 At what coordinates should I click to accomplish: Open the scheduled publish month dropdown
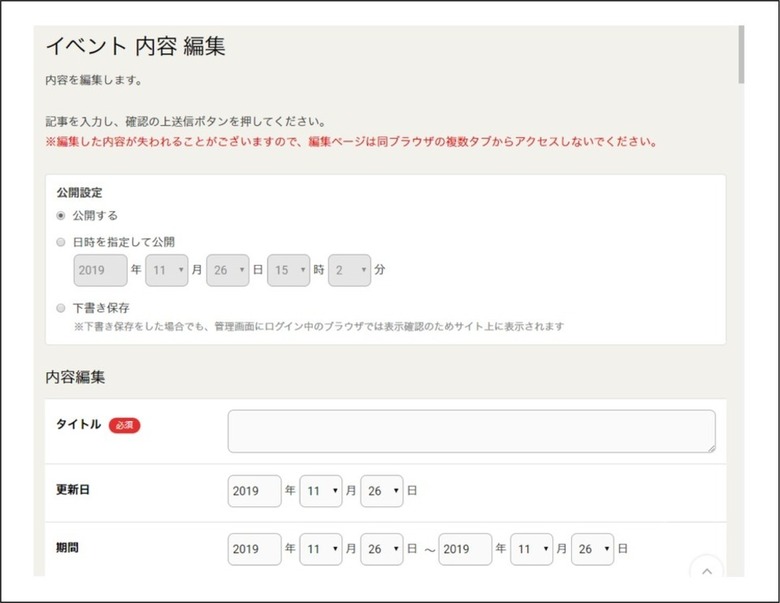(x=167, y=270)
